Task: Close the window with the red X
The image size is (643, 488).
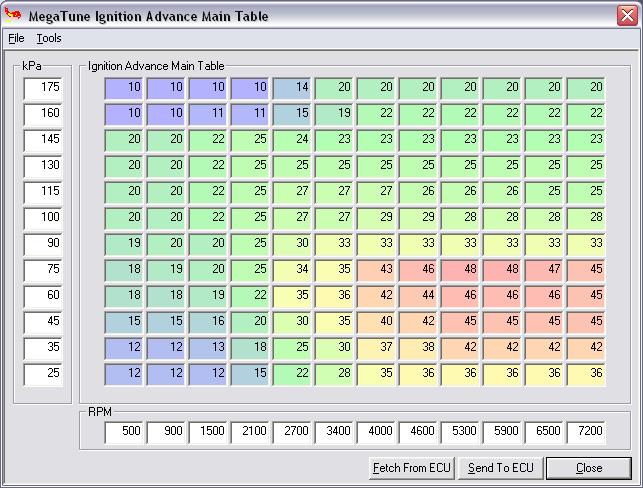Action: [627, 16]
